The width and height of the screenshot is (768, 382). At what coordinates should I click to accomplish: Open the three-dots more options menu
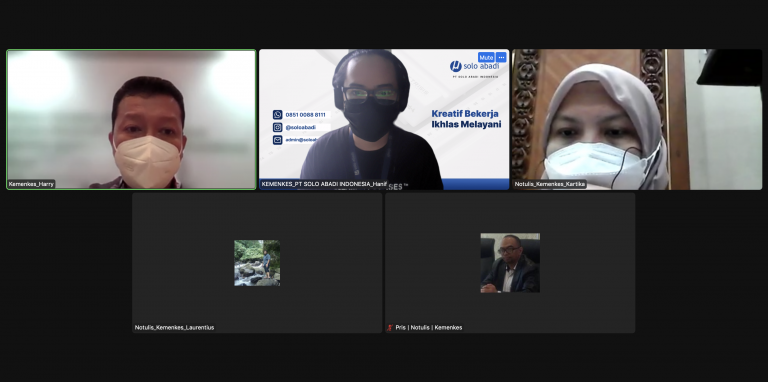coord(501,57)
